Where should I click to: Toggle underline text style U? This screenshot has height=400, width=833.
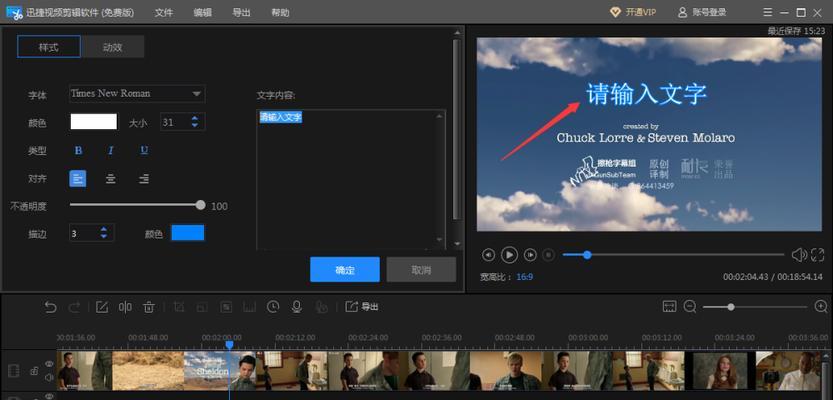144,150
